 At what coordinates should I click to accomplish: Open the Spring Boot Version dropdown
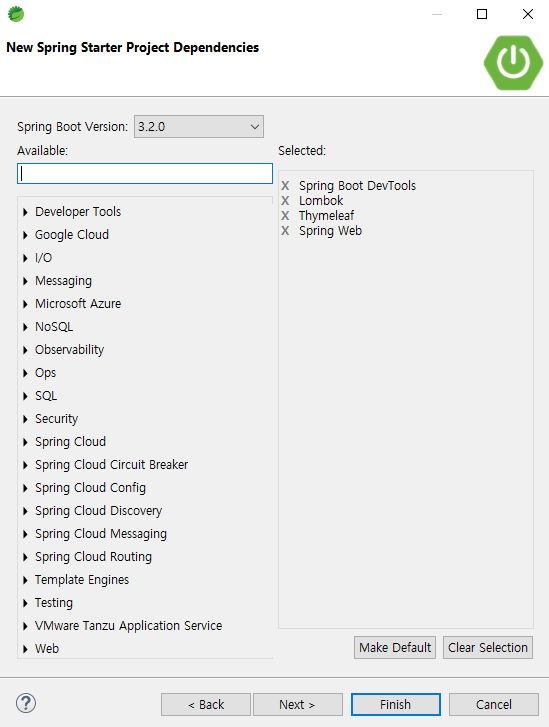click(199, 127)
